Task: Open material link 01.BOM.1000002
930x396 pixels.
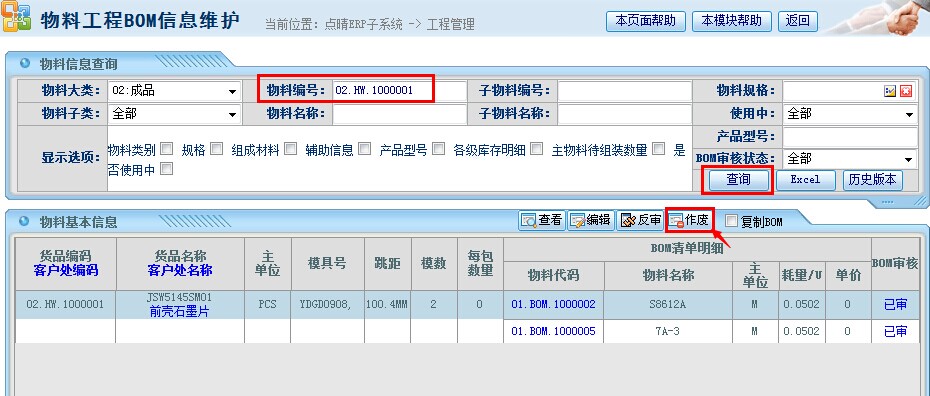Action: pyautogui.click(x=553, y=304)
